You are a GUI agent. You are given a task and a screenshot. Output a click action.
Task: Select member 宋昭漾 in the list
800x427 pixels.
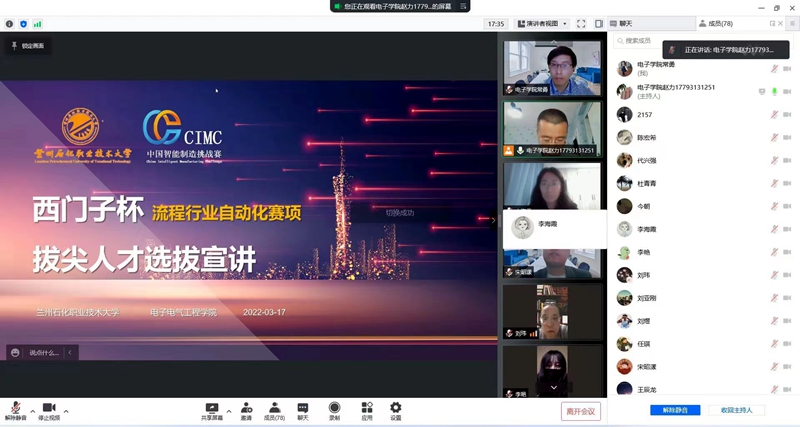pos(704,367)
